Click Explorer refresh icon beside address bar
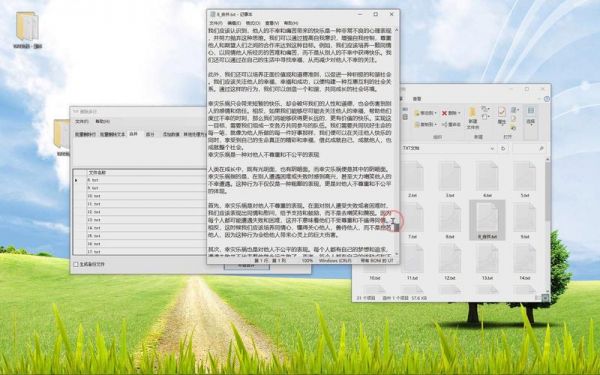600x375 pixels. [x=504, y=148]
